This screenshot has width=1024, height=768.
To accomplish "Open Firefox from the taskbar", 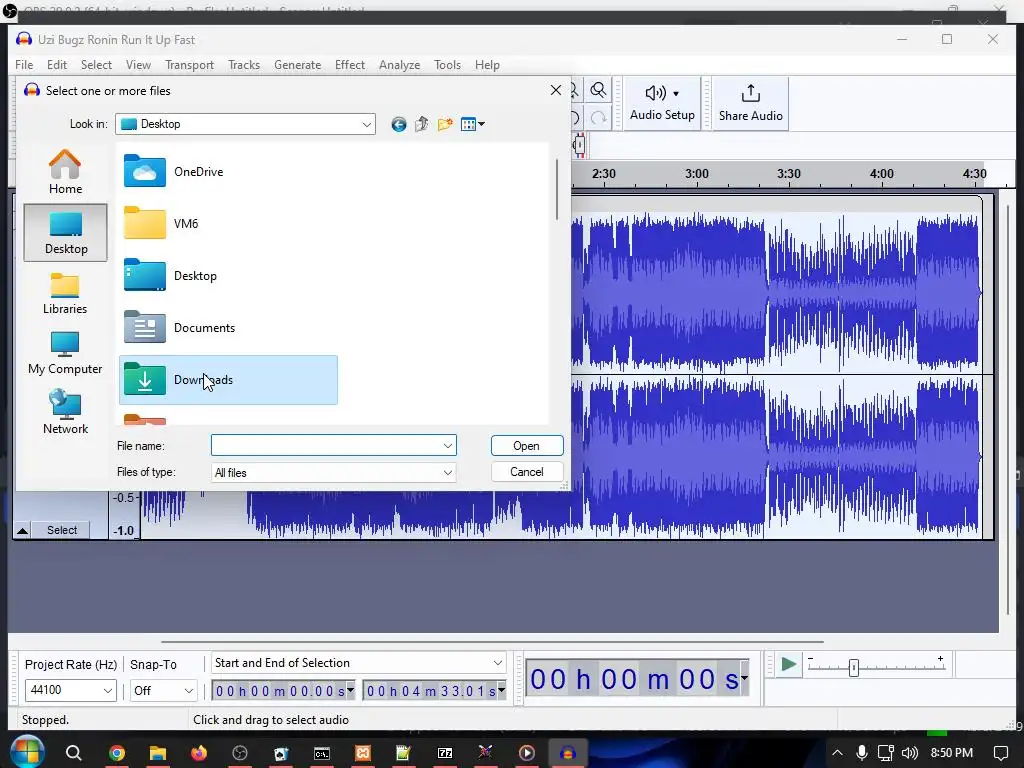I will coord(199,753).
